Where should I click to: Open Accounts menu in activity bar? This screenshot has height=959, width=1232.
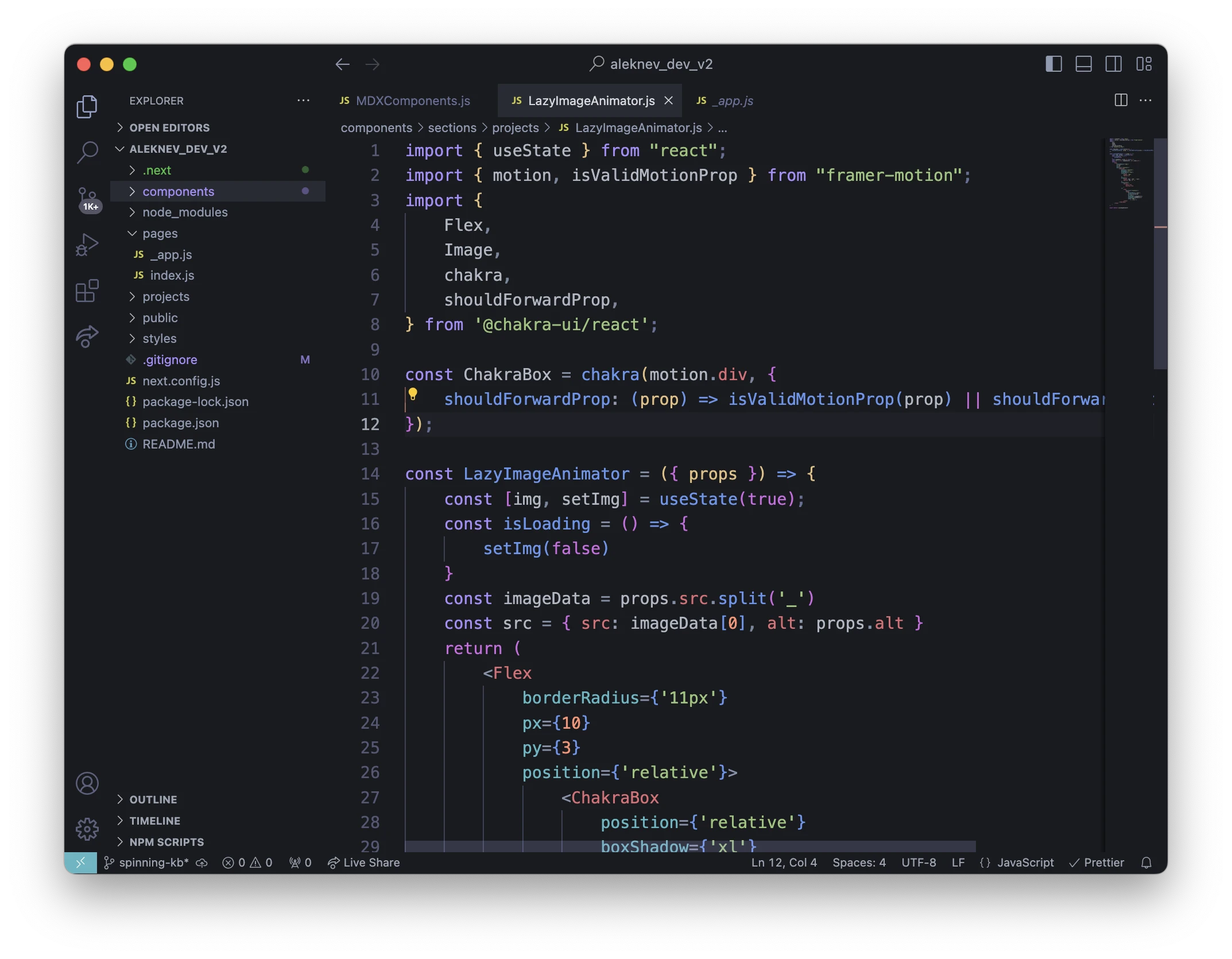87,783
